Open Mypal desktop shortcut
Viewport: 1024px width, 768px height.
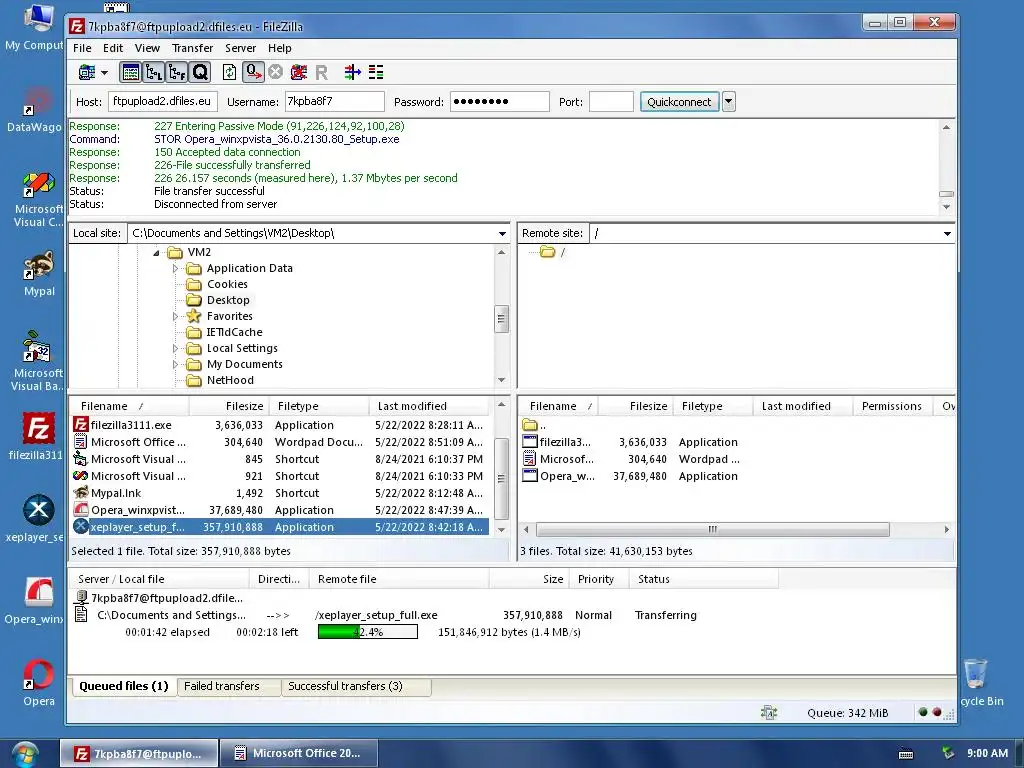[39, 274]
